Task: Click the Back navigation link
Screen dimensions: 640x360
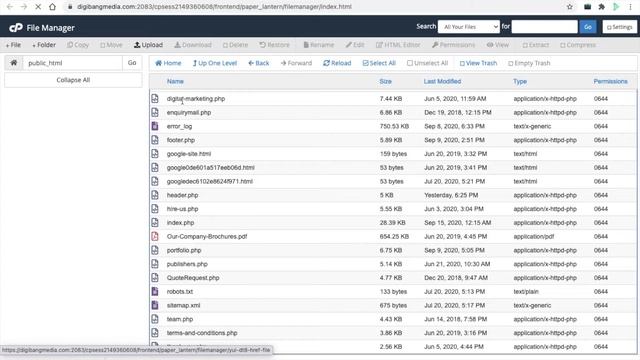Action: pos(259,63)
